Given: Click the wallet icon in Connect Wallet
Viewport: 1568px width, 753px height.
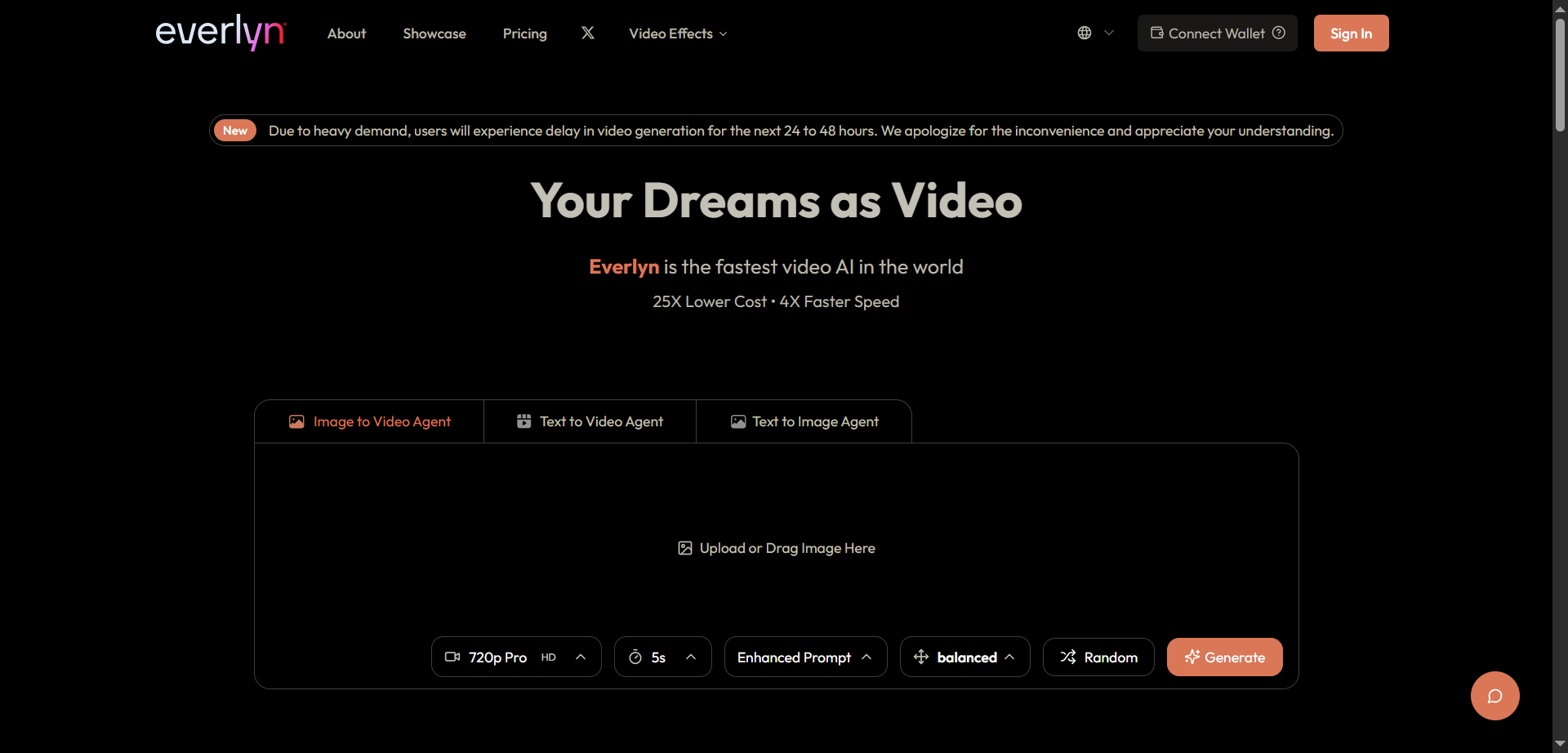Looking at the screenshot, I should [1157, 33].
